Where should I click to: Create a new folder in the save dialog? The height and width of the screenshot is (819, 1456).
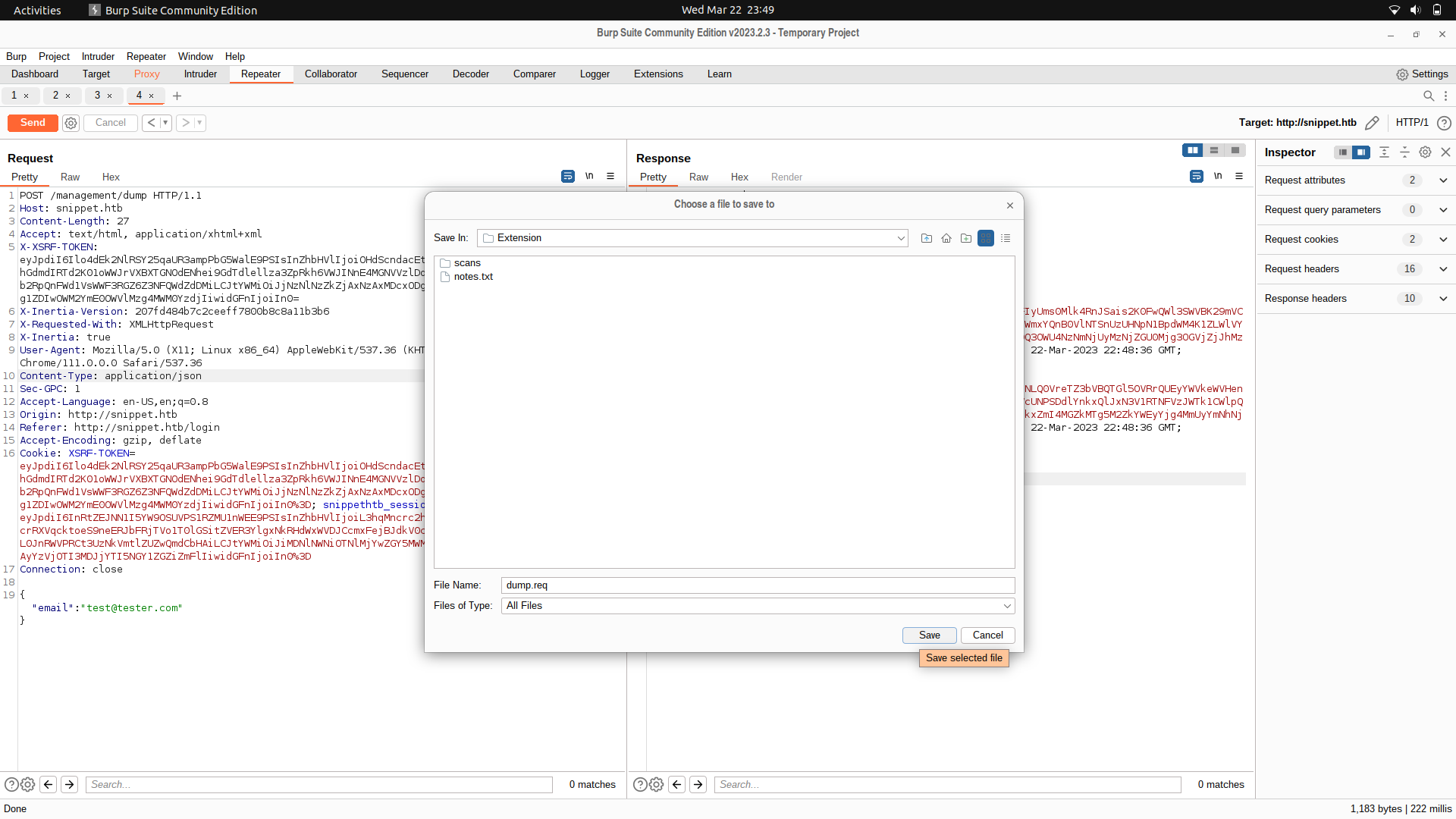[965, 237]
